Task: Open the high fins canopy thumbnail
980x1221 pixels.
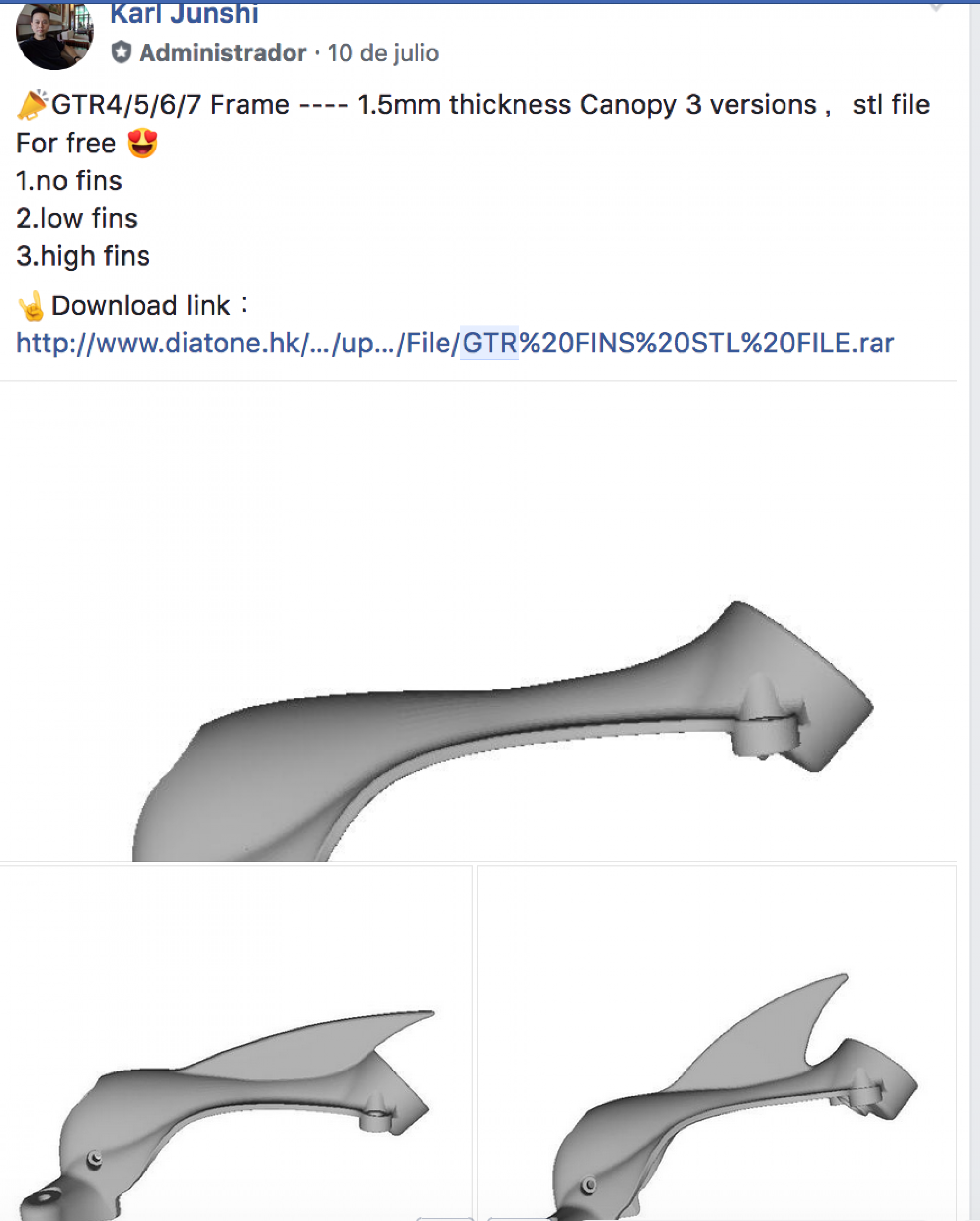Action: click(x=717, y=1043)
